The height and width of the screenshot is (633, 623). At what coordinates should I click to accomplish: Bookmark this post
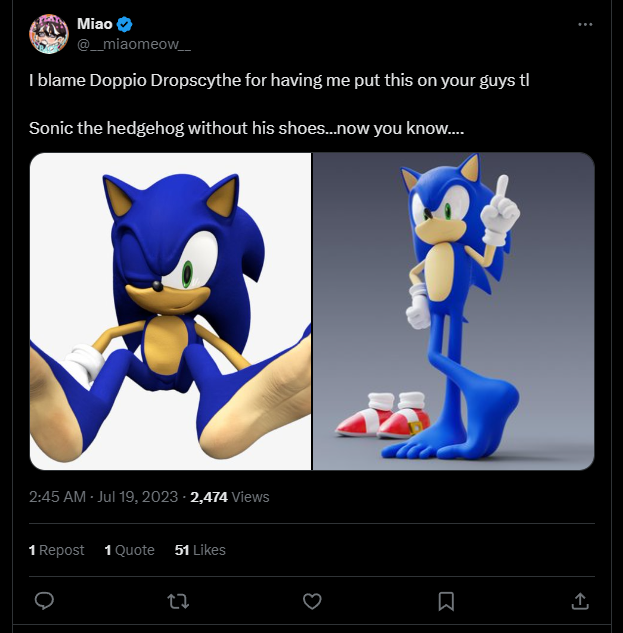(446, 601)
